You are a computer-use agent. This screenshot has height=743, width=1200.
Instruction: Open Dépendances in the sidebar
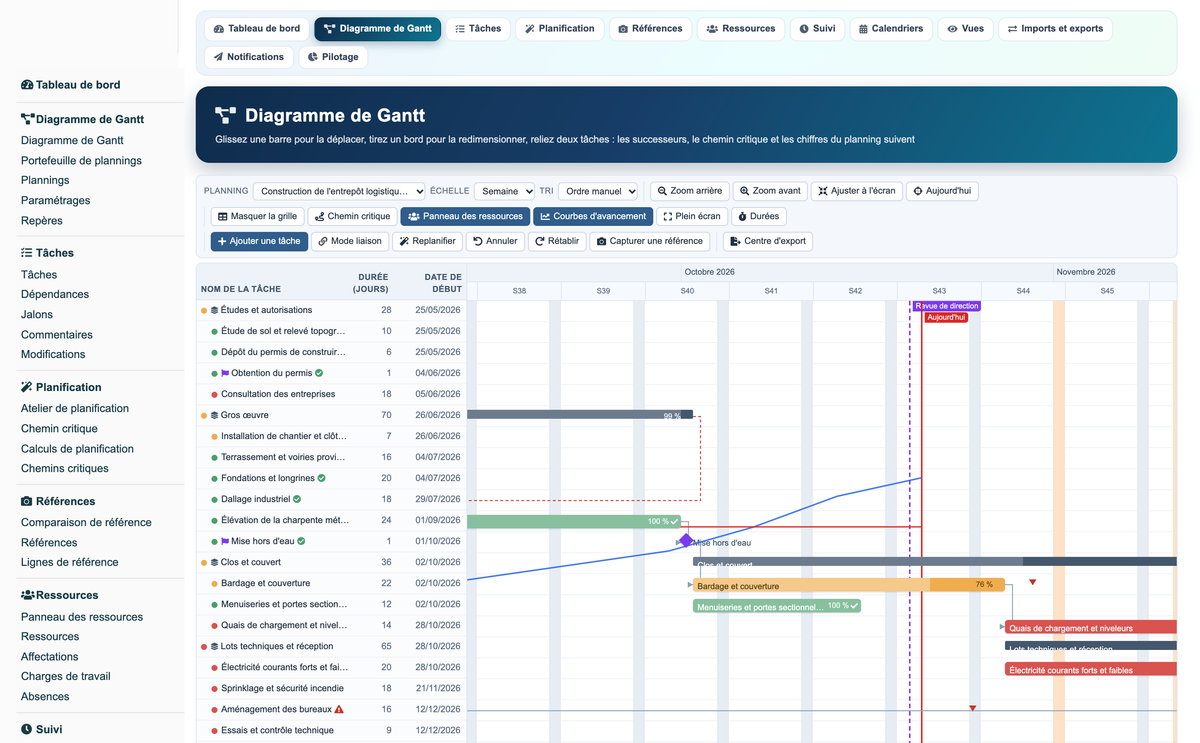point(55,294)
